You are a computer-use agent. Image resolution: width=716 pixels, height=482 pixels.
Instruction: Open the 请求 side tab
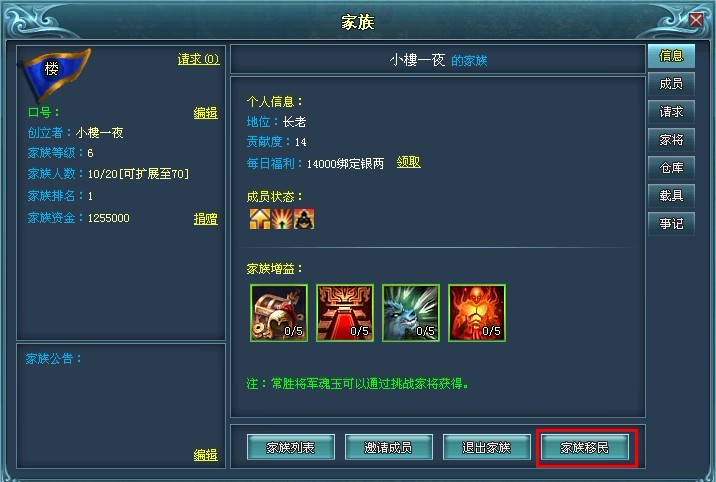671,112
